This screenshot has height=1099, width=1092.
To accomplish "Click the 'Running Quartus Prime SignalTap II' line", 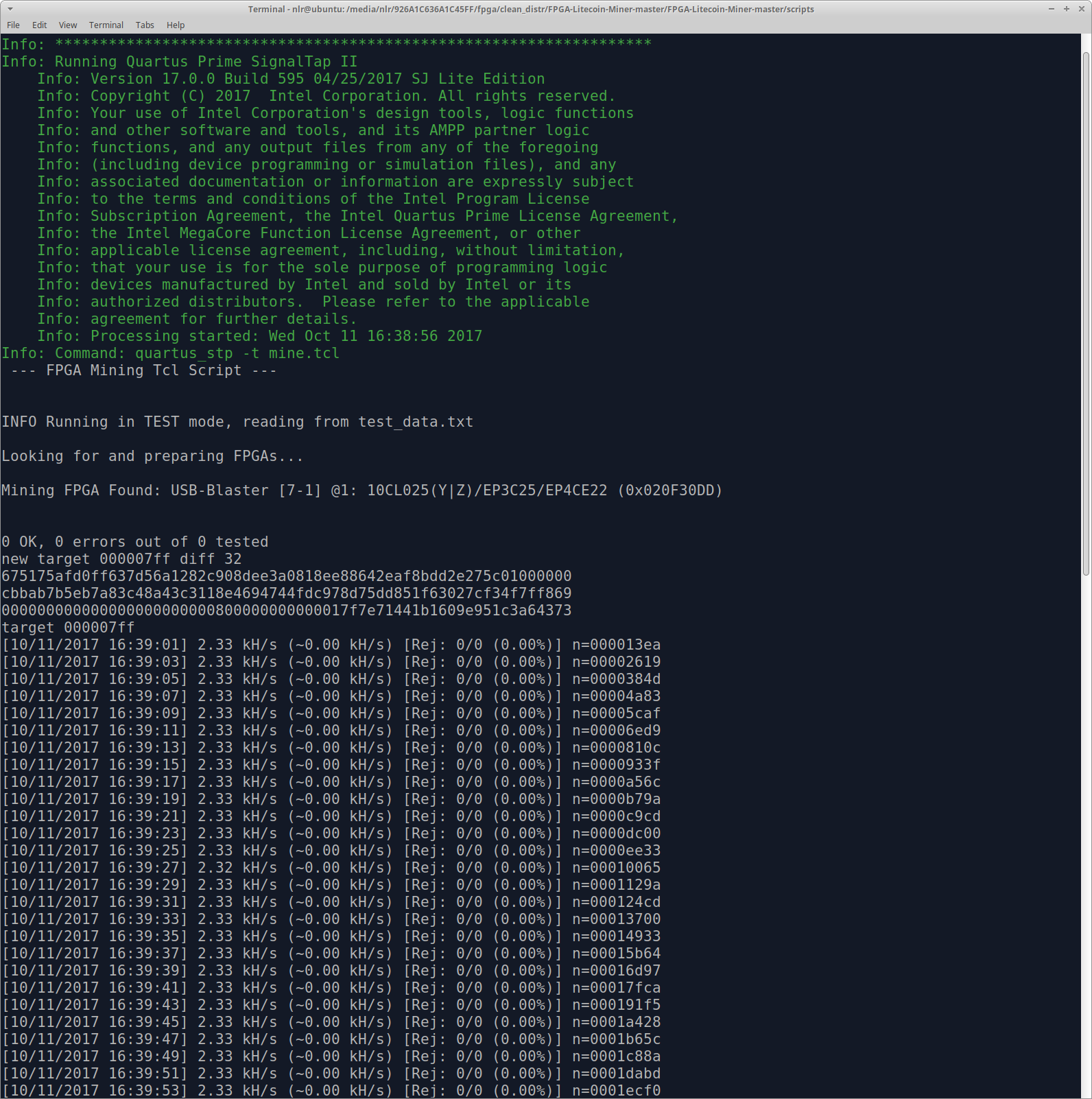I will click(180, 62).
